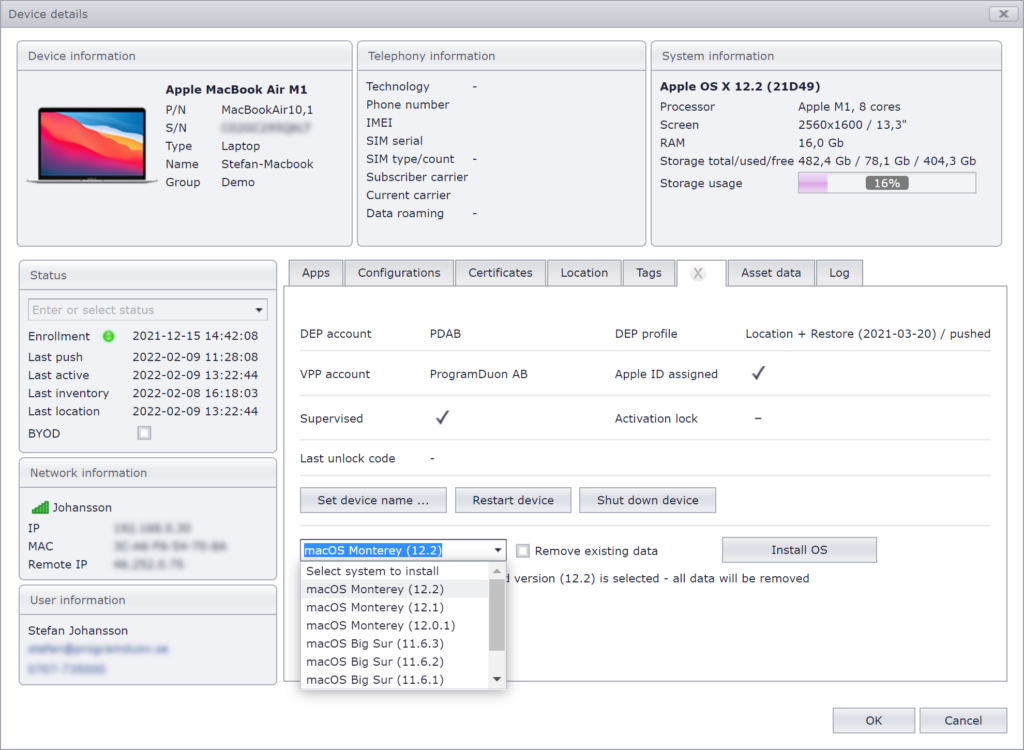This screenshot has height=750, width=1024.
Task: Click the VPP account 'ProgramDuon AB'
Action: pos(479,374)
